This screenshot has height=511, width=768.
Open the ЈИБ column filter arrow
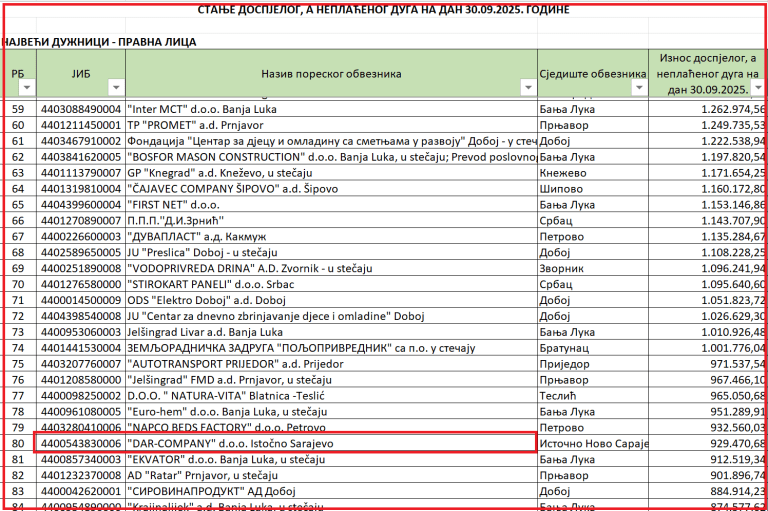pos(115,88)
